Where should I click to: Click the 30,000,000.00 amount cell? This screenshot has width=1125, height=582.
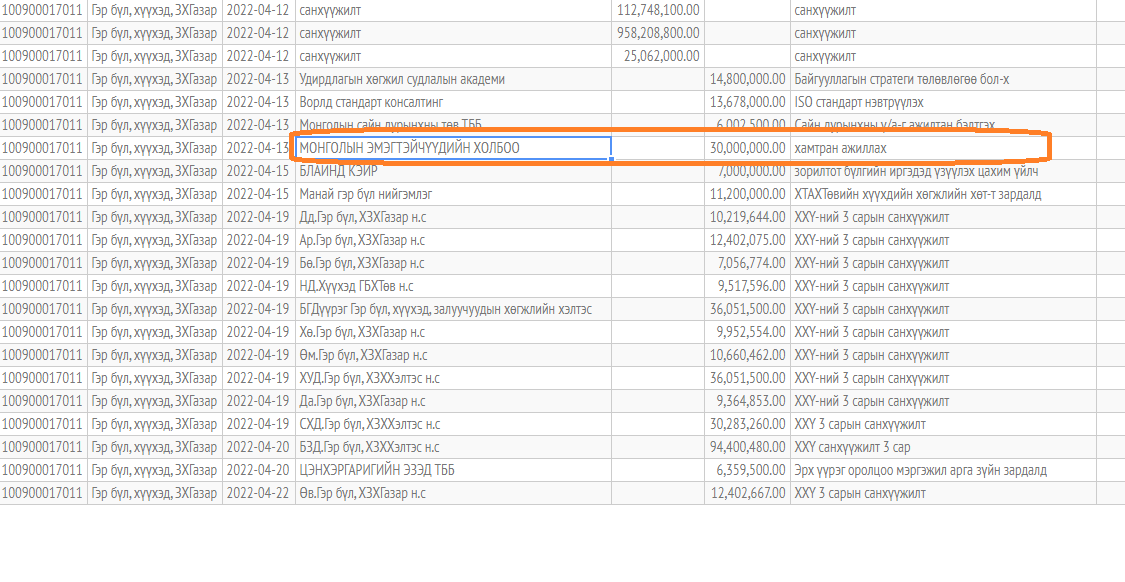click(x=746, y=148)
